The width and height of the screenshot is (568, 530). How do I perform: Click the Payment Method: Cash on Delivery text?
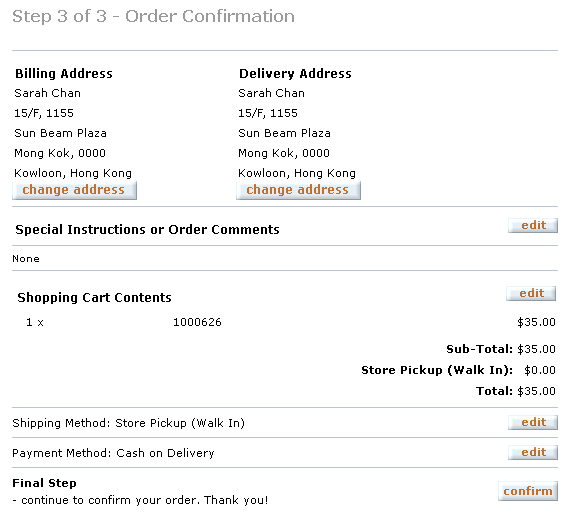(x=113, y=453)
